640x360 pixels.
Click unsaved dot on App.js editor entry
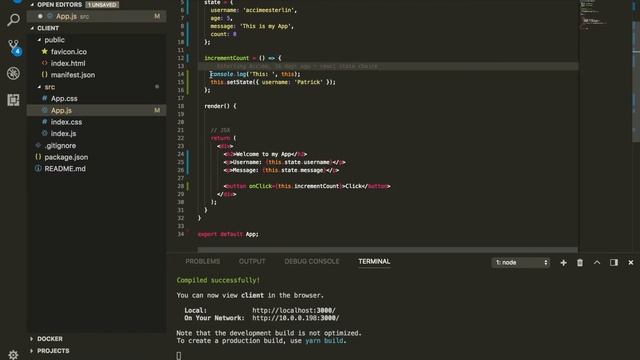[40, 16]
